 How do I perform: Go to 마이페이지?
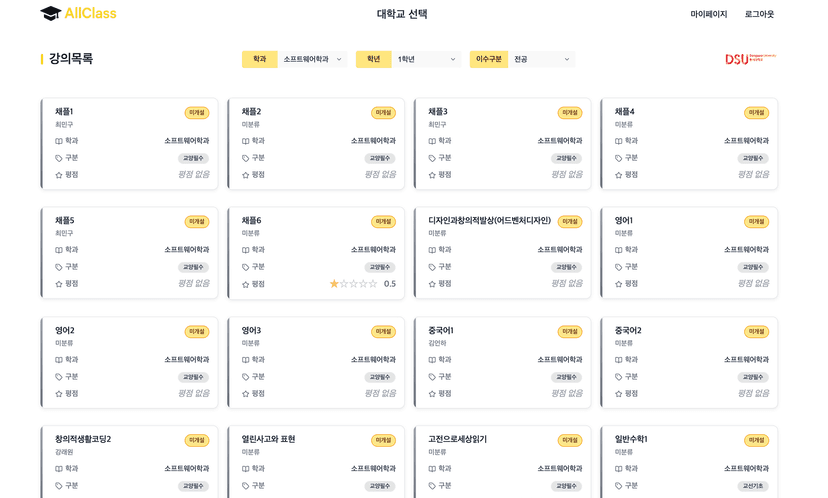click(x=708, y=14)
